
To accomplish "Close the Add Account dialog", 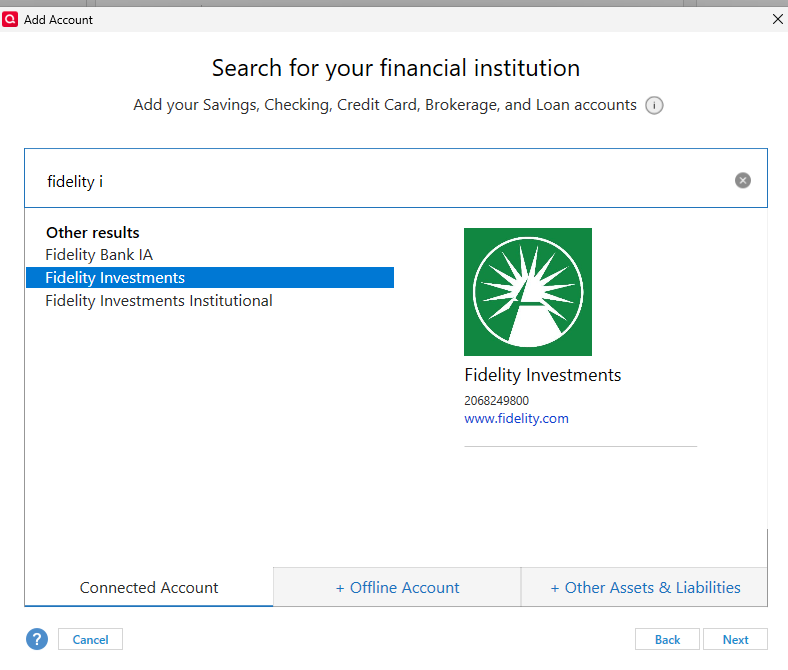I will [777, 19].
